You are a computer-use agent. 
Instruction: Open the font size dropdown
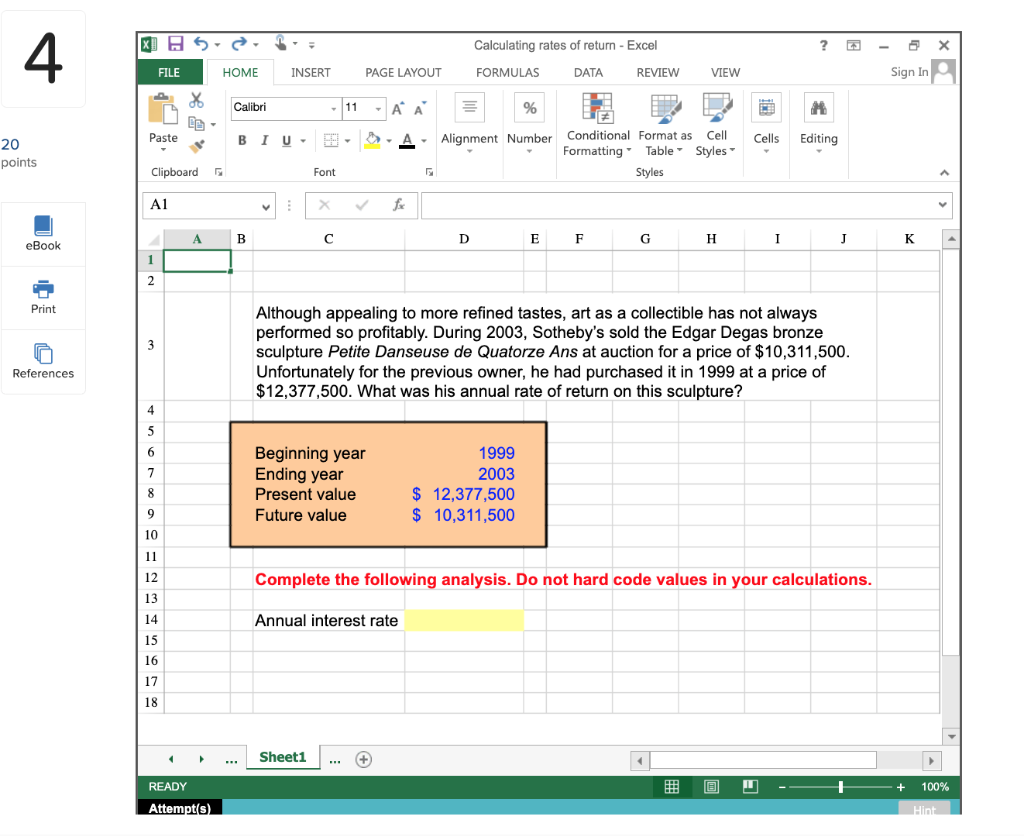[x=379, y=107]
